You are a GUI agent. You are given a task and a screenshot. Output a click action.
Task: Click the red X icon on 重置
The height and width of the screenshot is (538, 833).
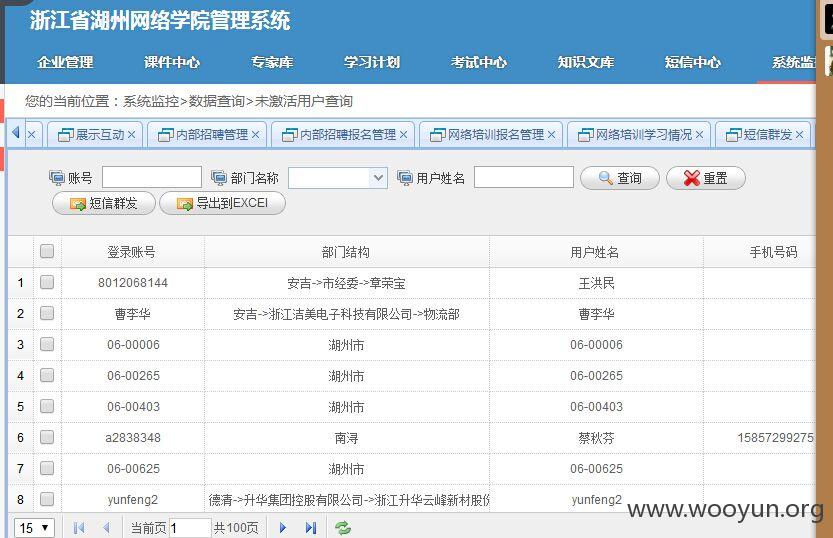[692, 178]
